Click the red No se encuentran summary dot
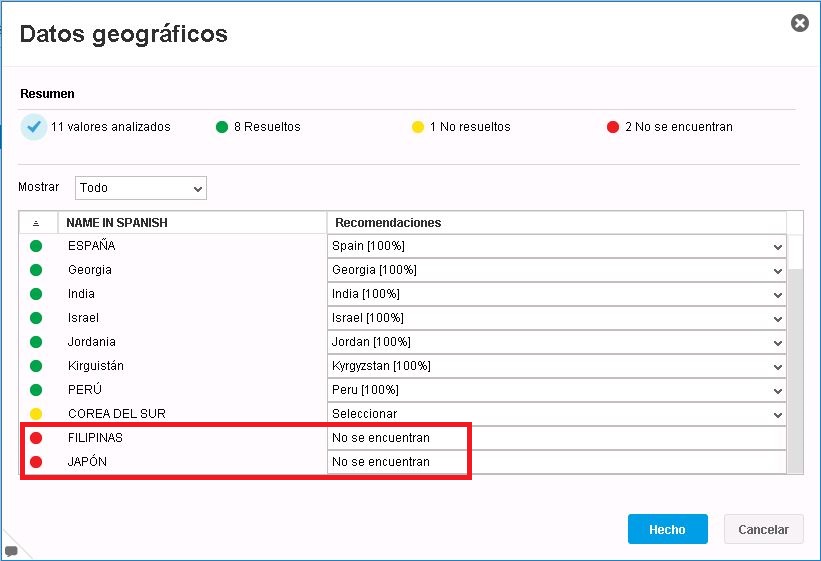This screenshot has width=821, height=561. tap(613, 127)
